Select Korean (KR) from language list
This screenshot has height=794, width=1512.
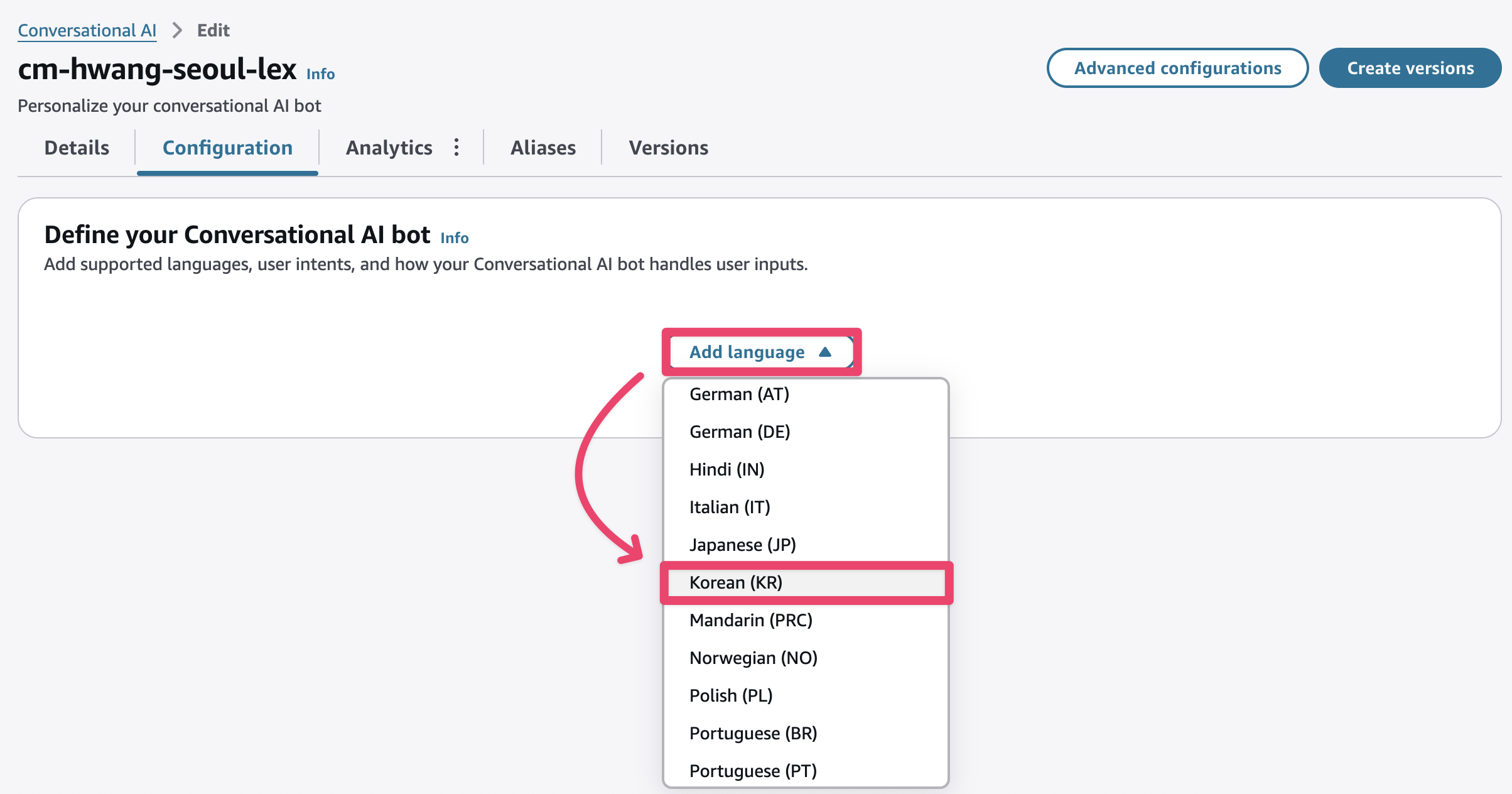[735, 582]
